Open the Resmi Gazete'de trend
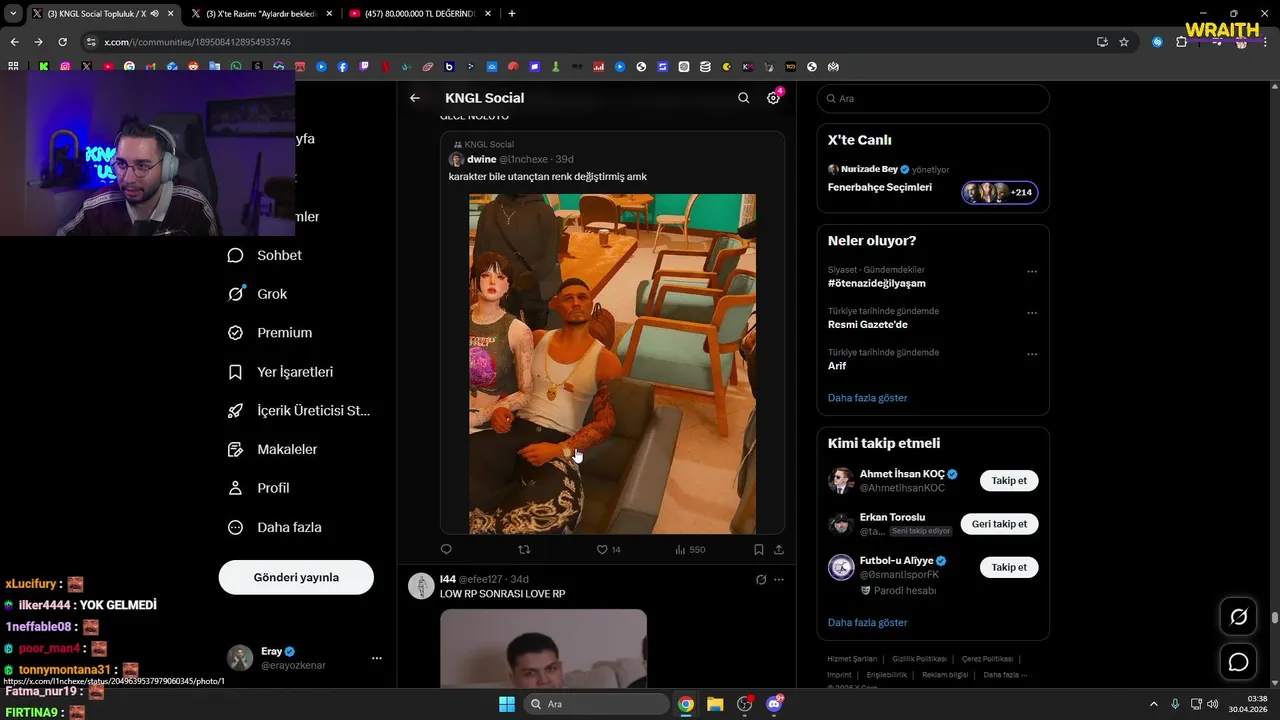 pos(868,324)
